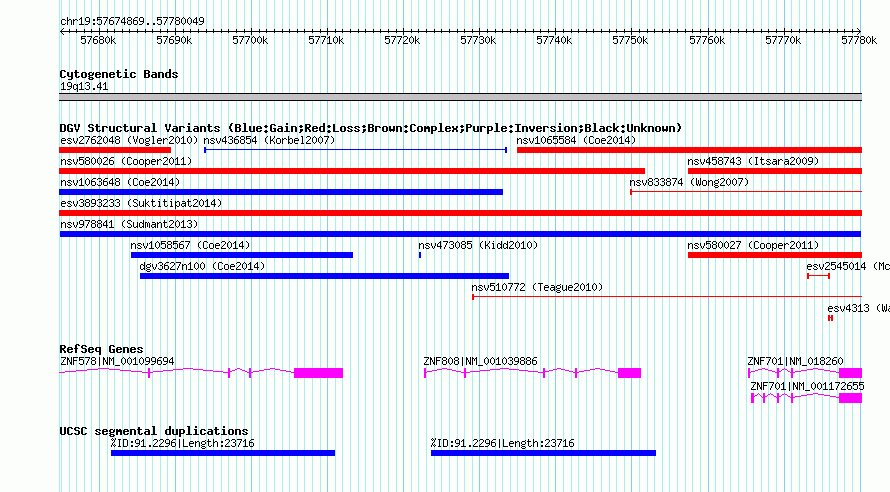This screenshot has height=492, width=890.
Task: Click the ZNF701|NM_001172655 gene label
Action: pyautogui.click(x=807, y=386)
